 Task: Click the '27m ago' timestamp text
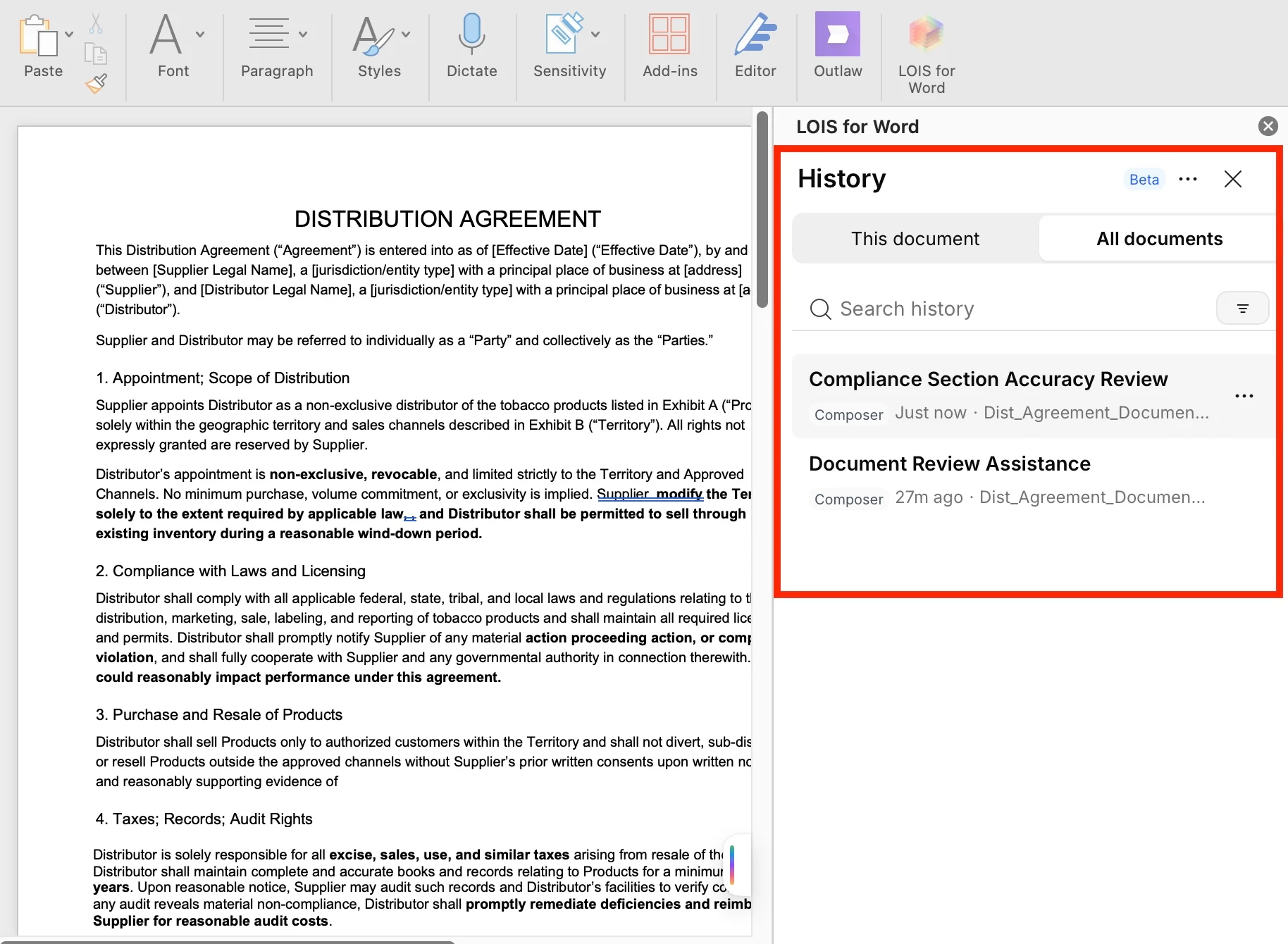(929, 497)
